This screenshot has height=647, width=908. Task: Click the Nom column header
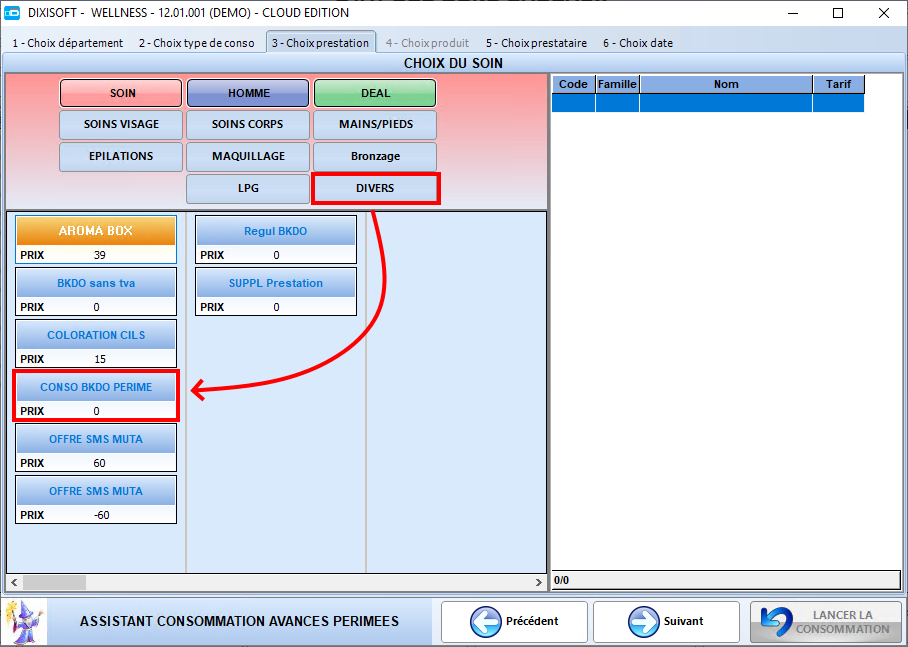tap(726, 84)
